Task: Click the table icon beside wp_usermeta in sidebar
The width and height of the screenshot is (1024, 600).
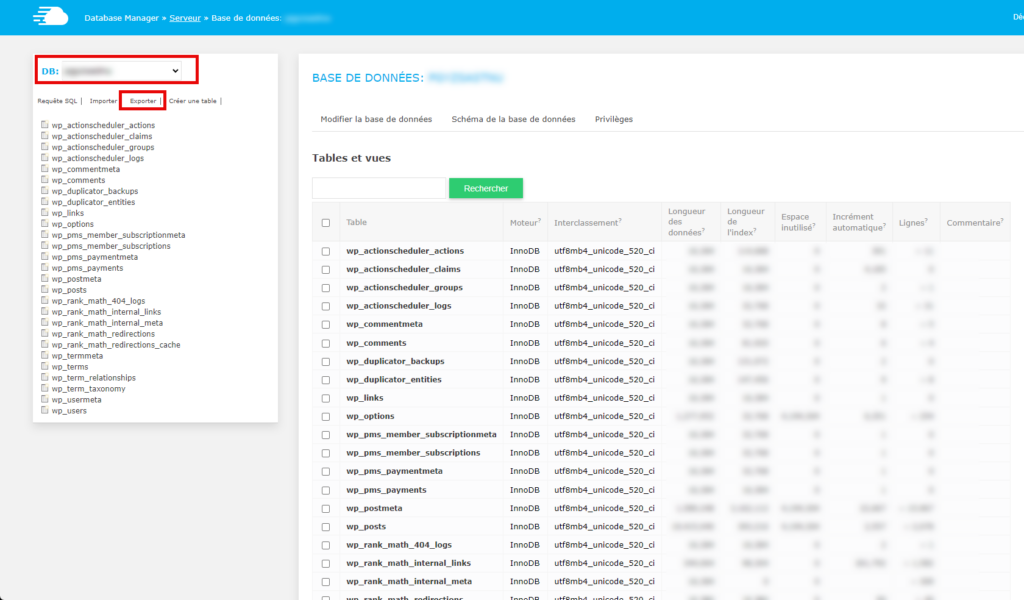Action: point(44,400)
